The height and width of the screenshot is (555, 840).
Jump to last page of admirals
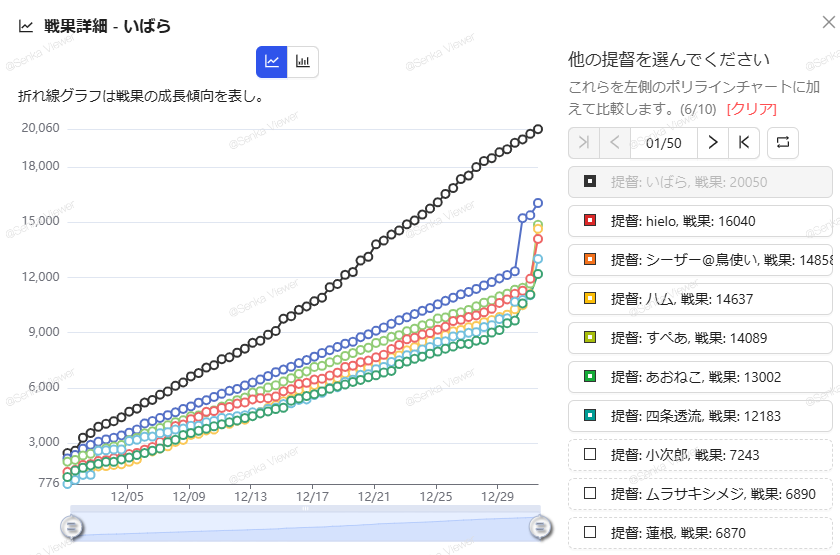pos(744,143)
